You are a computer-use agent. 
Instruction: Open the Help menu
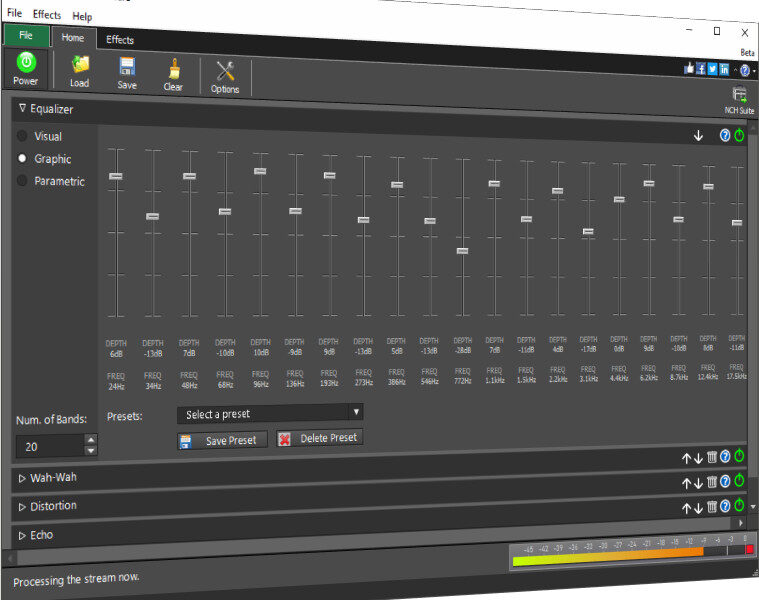coord(82,17)
